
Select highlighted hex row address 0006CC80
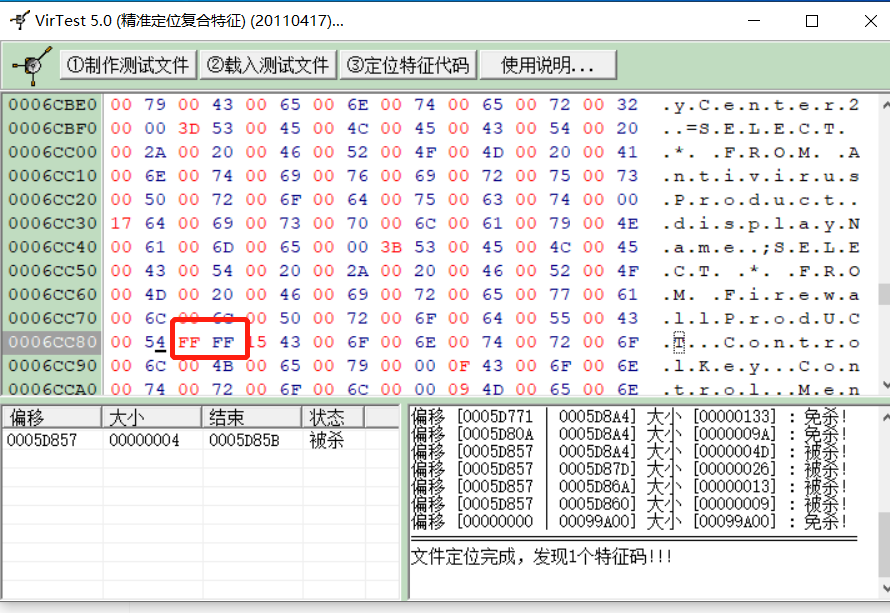coord(53,342)
